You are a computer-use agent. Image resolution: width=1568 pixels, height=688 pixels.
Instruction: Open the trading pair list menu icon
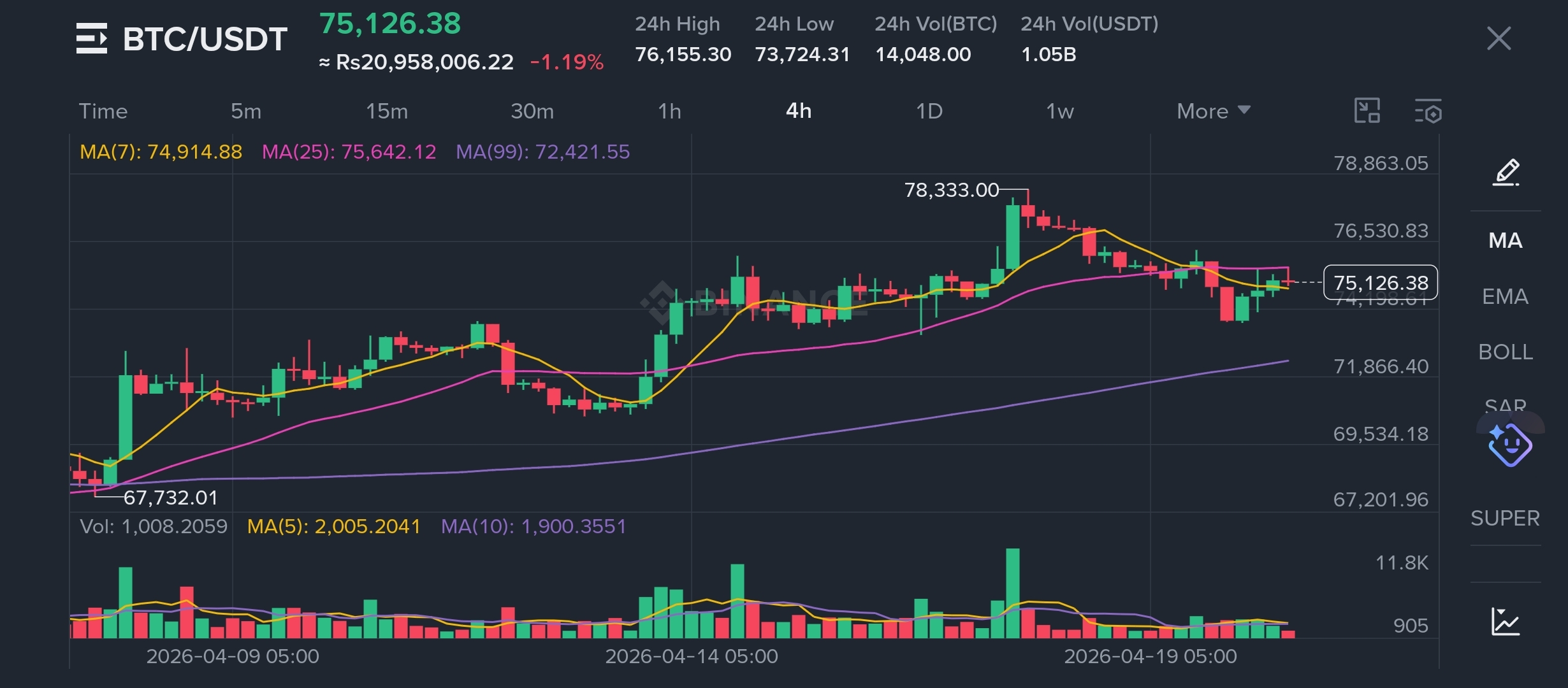pyautogui.click(x=92, y=38)
